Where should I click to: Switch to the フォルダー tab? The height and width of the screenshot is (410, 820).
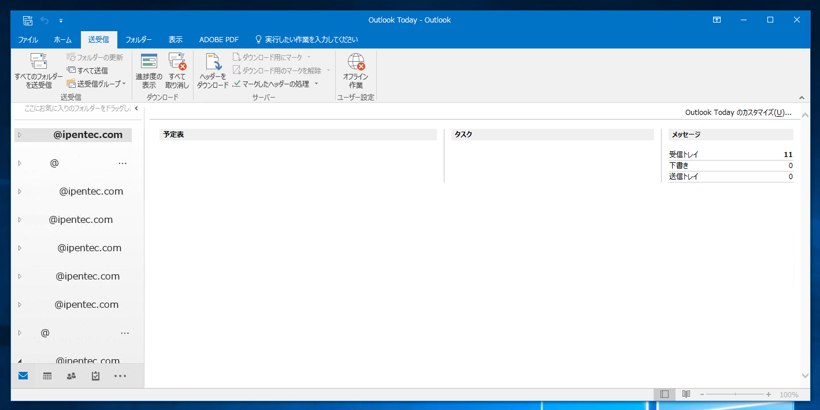(x=139, y=40)
